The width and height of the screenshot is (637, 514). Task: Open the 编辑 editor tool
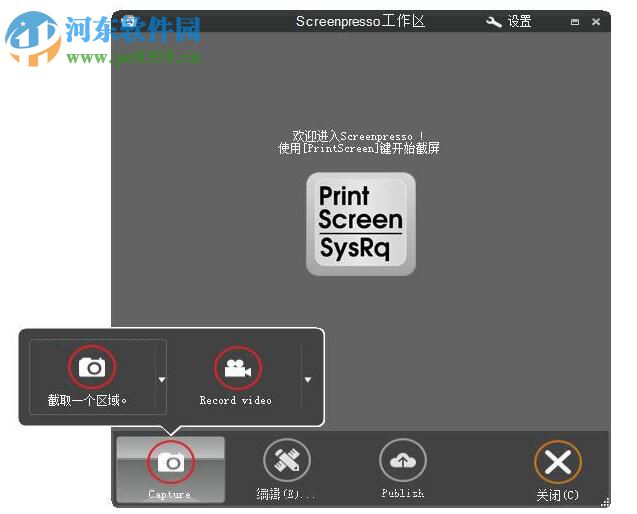286,470
